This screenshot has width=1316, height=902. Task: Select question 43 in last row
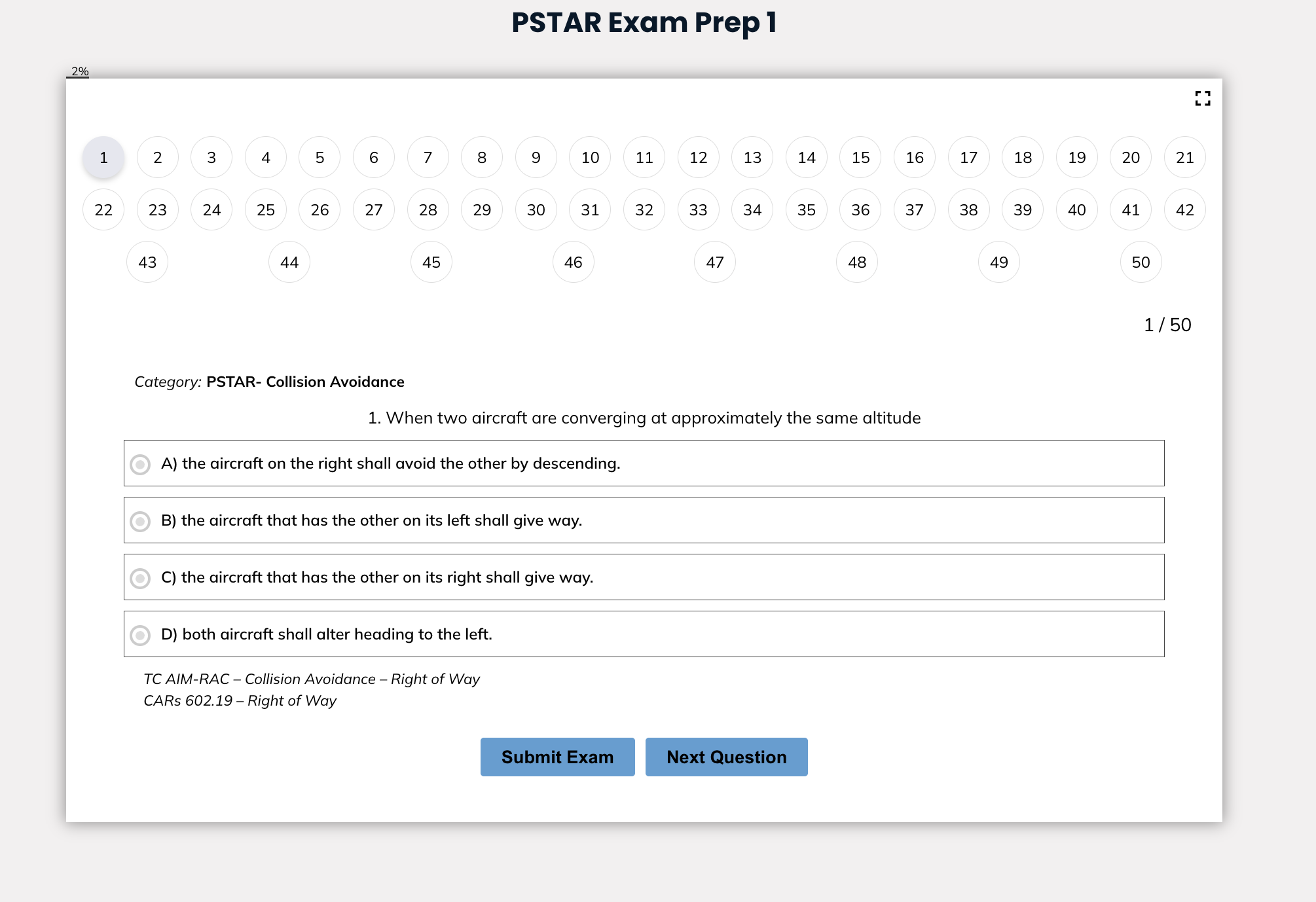(147, 262)
